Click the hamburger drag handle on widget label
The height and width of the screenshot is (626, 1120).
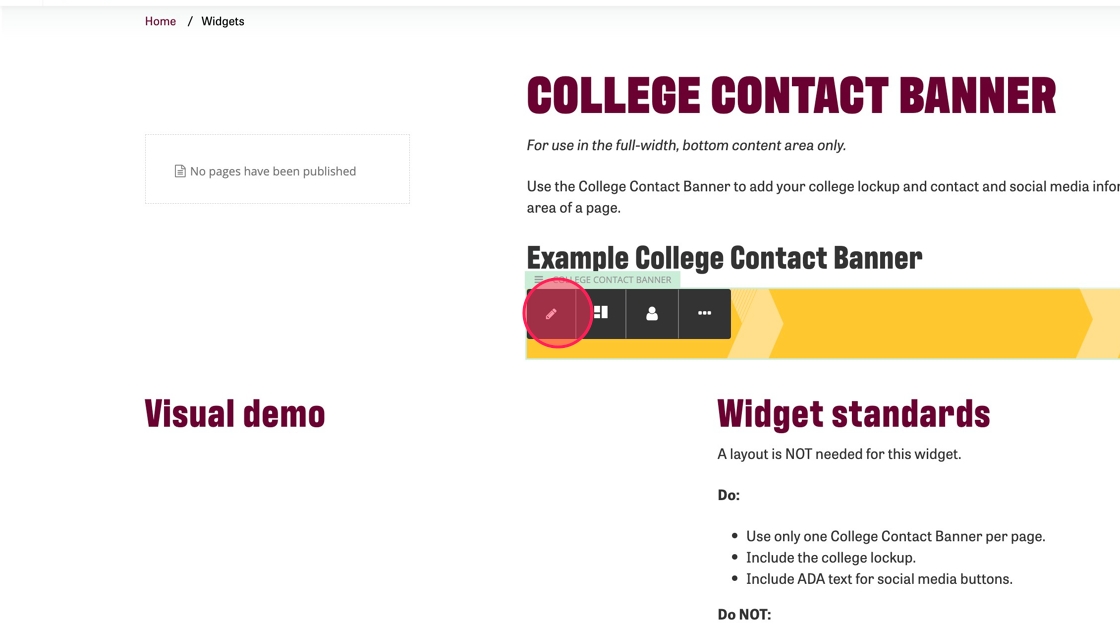click(539, 280)
